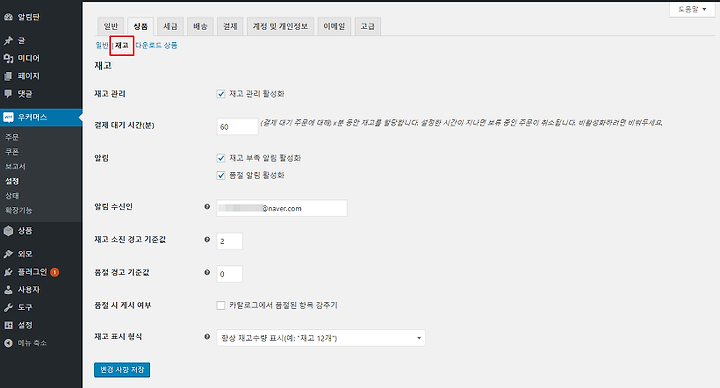Click the media (미디어) icon in sidebar

pos(8,58)
